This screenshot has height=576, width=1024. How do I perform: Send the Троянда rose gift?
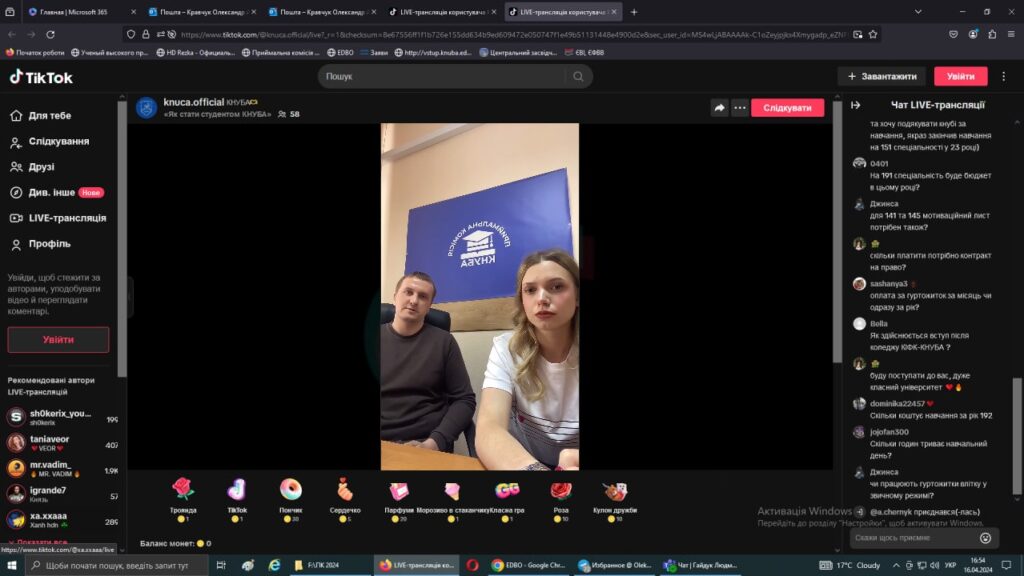pyautogui.click(x=183, y=500)
